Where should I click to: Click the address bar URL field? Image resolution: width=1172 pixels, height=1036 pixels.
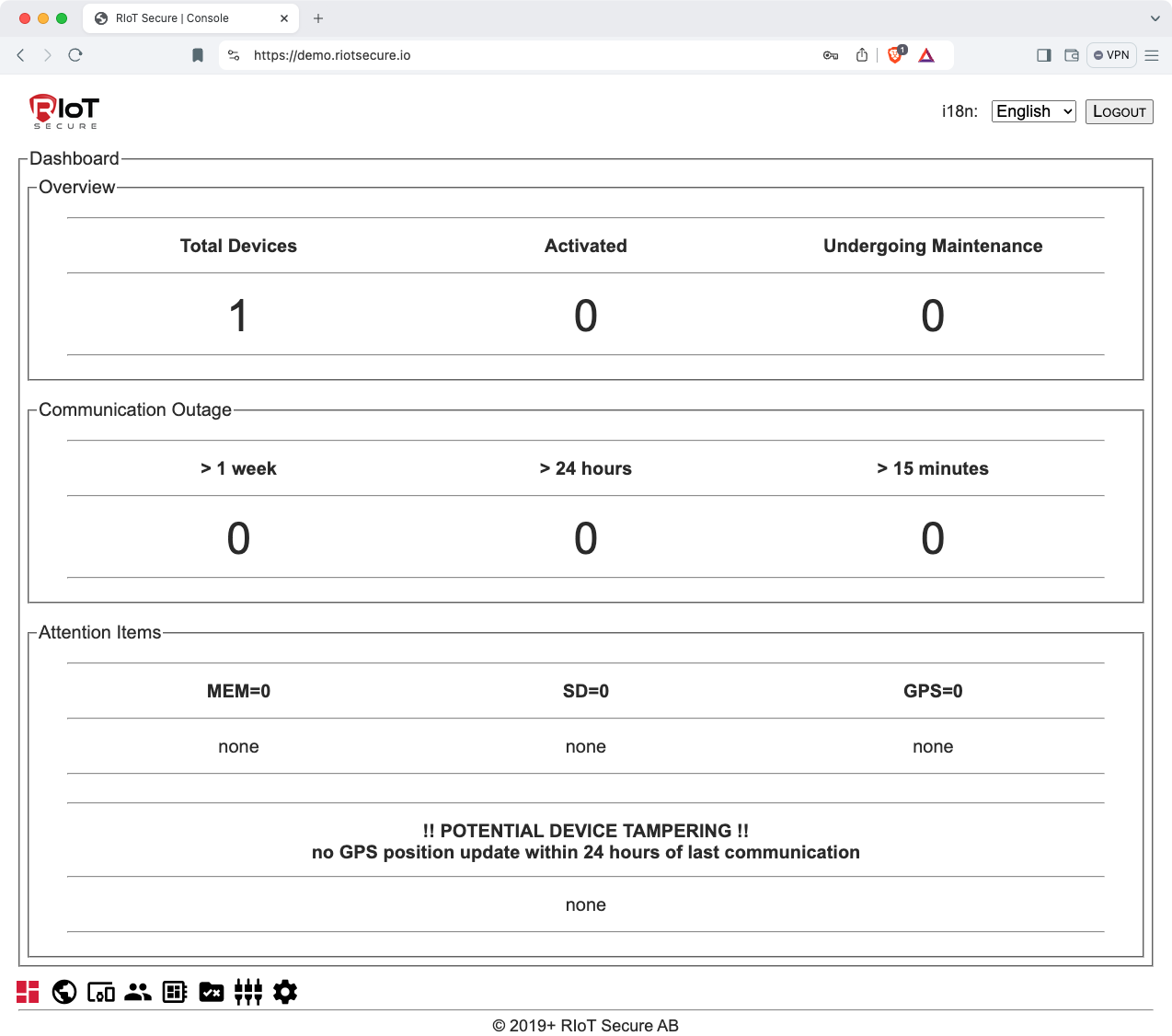(x=515, y=55)
